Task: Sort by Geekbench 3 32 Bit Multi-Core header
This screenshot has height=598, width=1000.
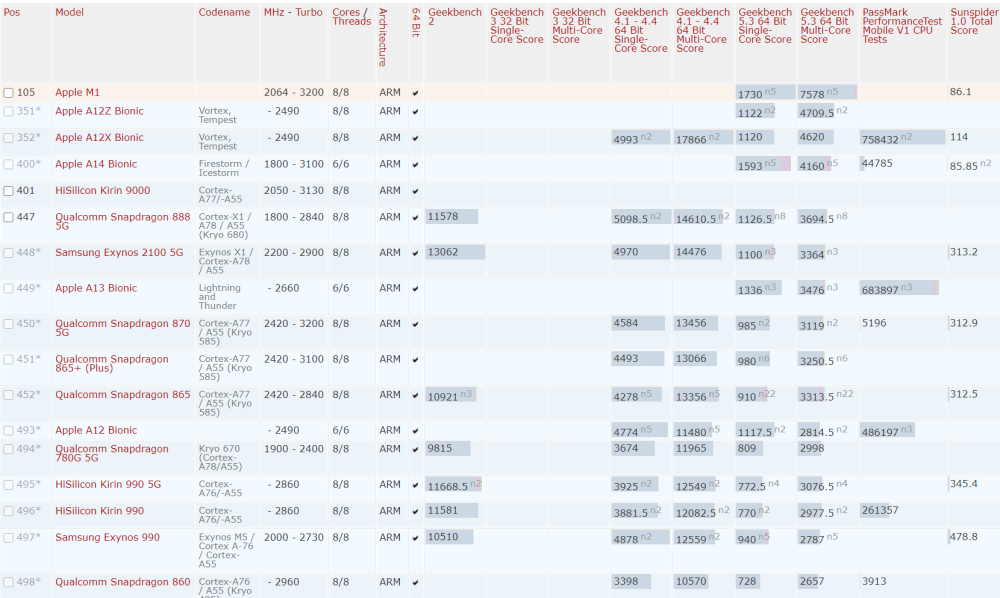Action: (579, 26)
